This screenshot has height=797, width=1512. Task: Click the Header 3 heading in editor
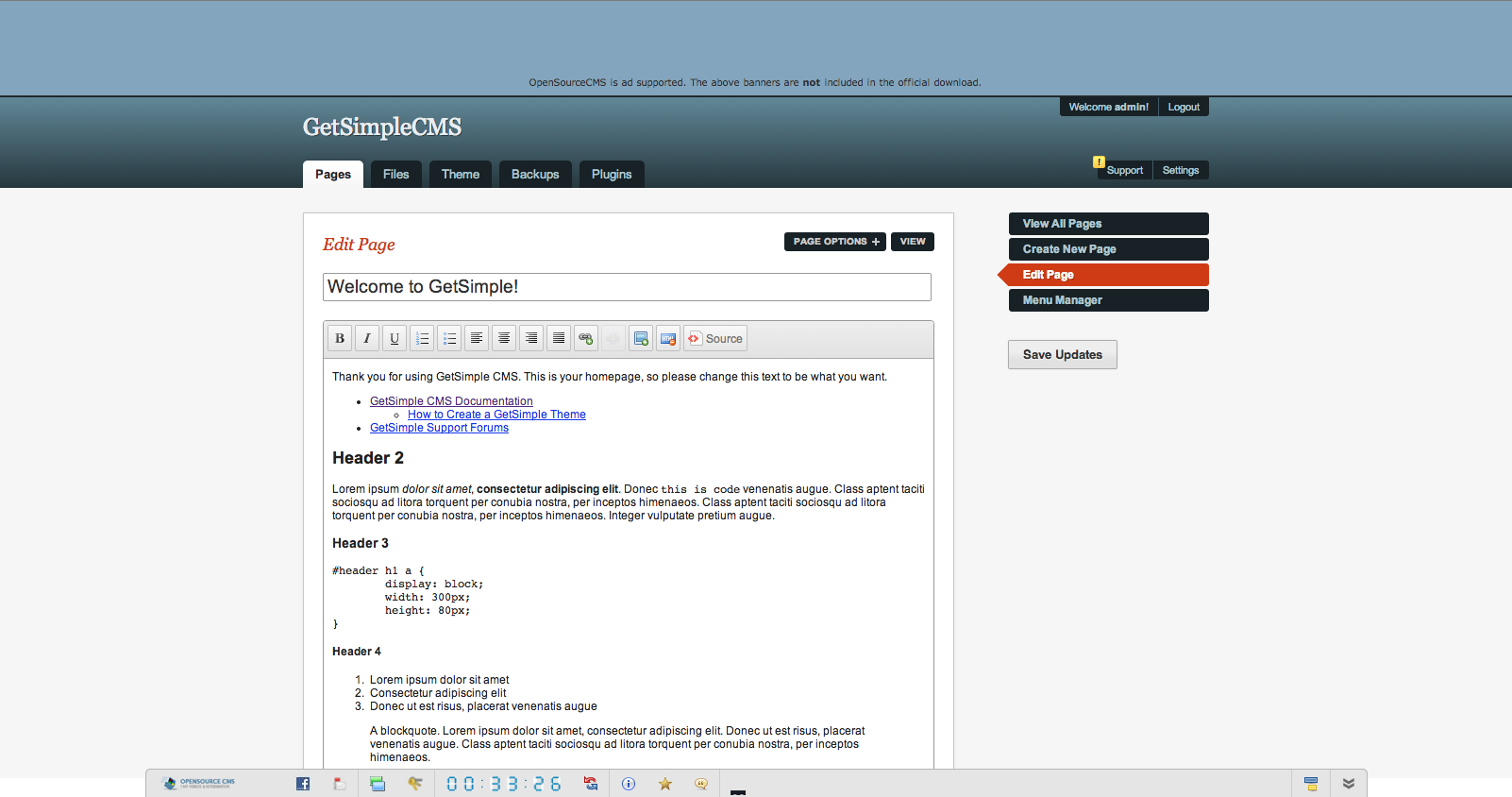point(361,543)
